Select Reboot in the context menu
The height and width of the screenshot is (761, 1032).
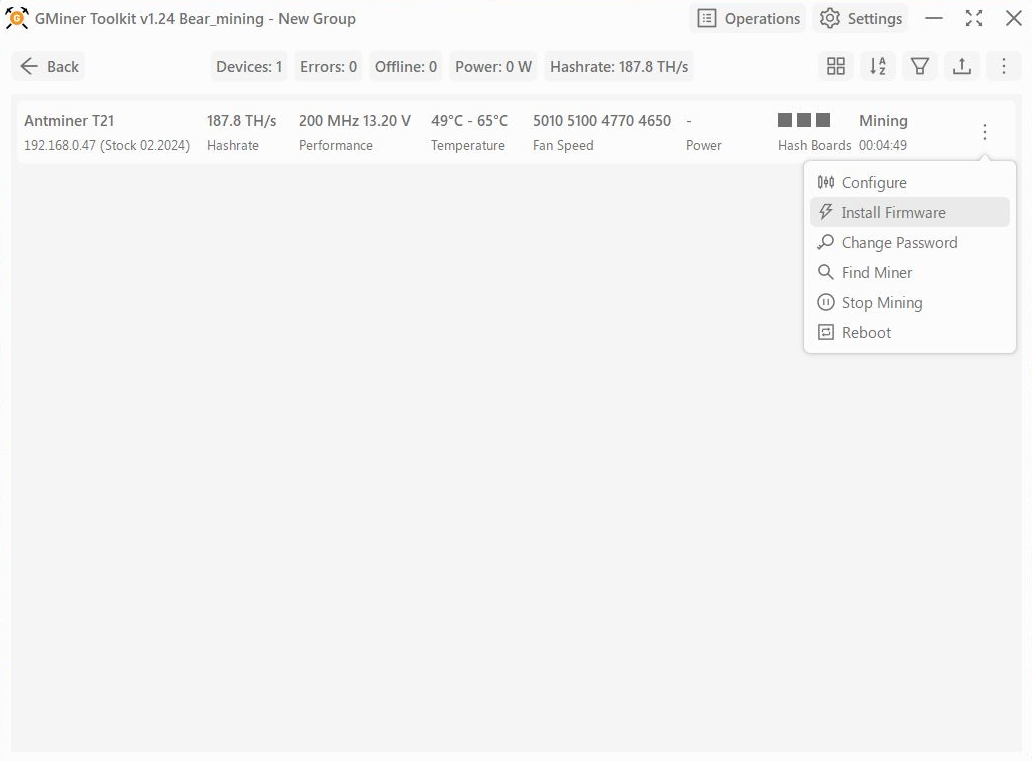tap(910, 332)
